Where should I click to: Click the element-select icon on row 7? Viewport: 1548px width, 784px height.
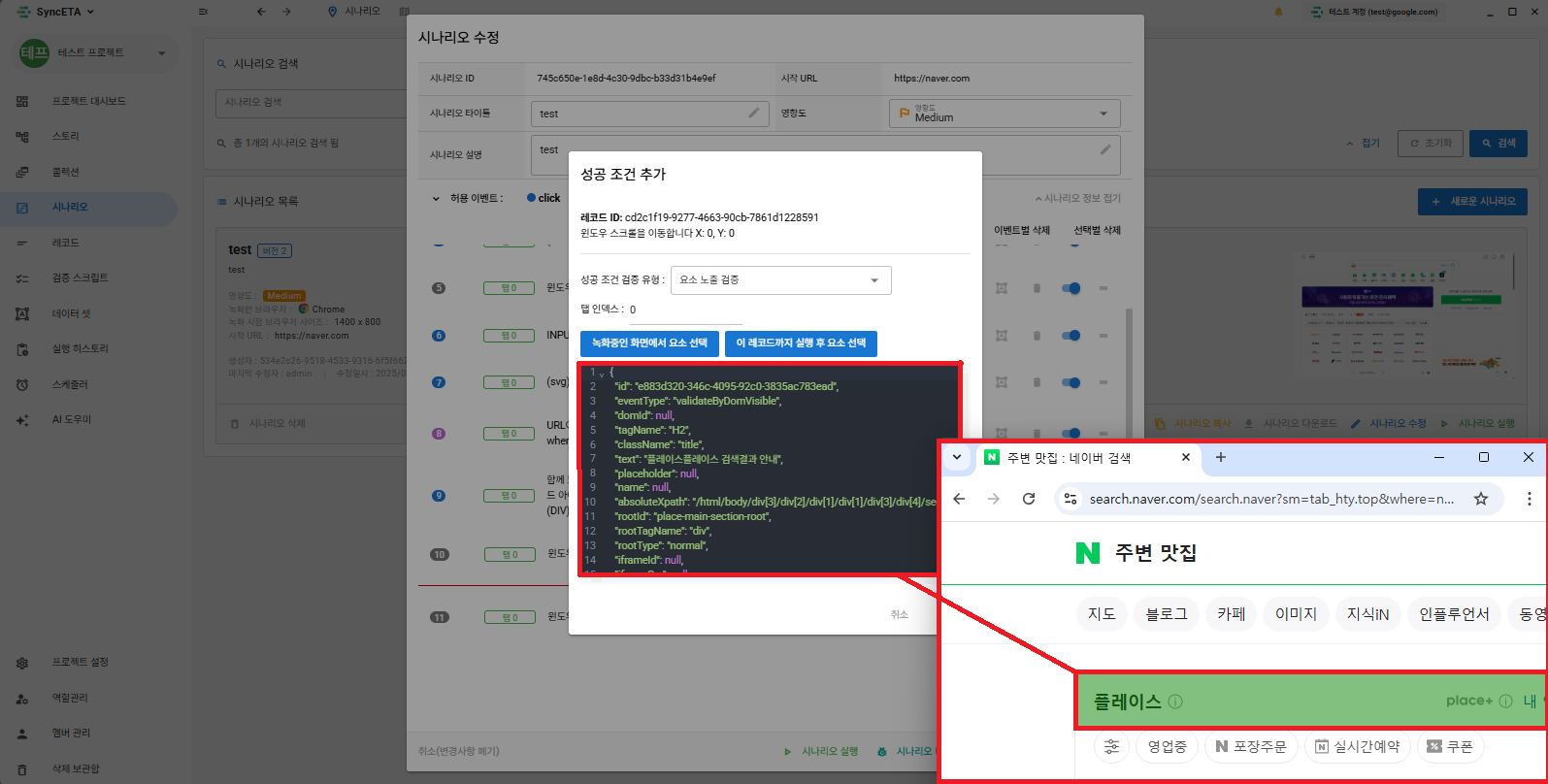pos(1002,382)
